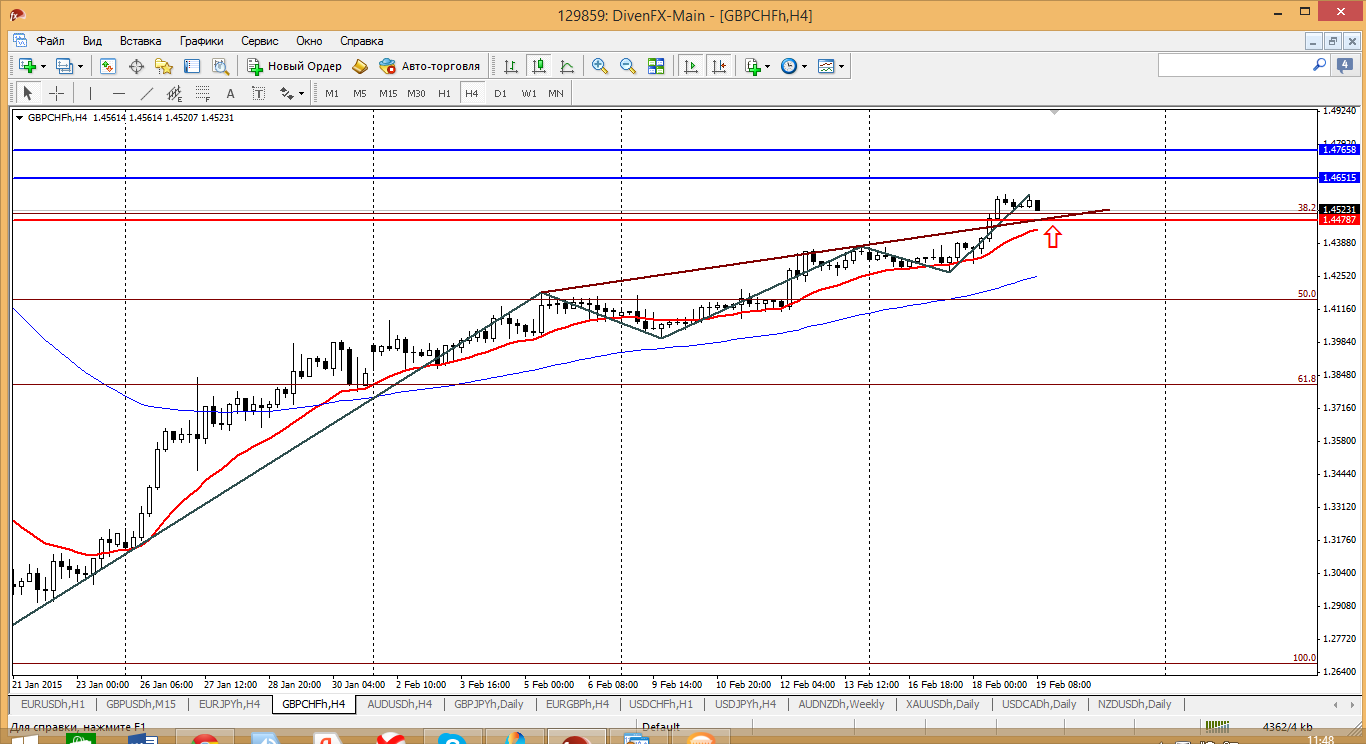The width and height of the screenshot is (1370, 744).
Task: Select the Fibonacci retracement tool
Action: click(x=203, y=93)
